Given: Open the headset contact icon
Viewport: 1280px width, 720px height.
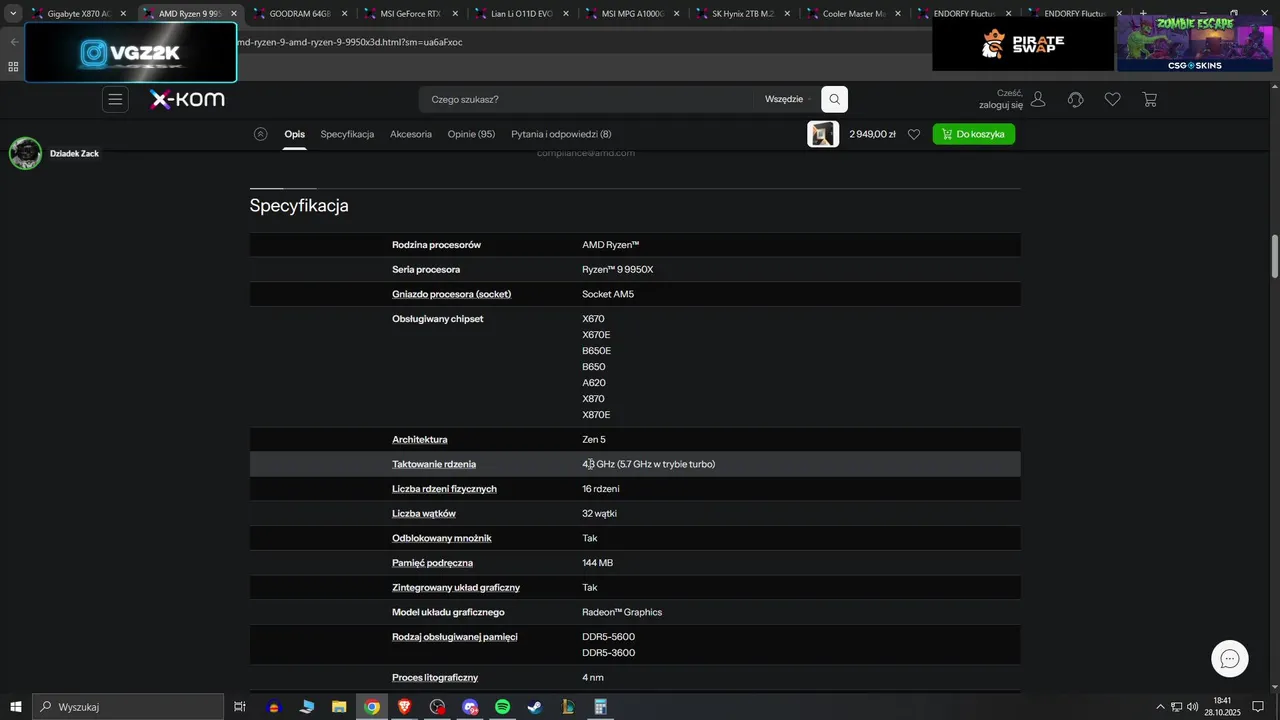Looking at the screenshot, I should tap(1076, 99).
